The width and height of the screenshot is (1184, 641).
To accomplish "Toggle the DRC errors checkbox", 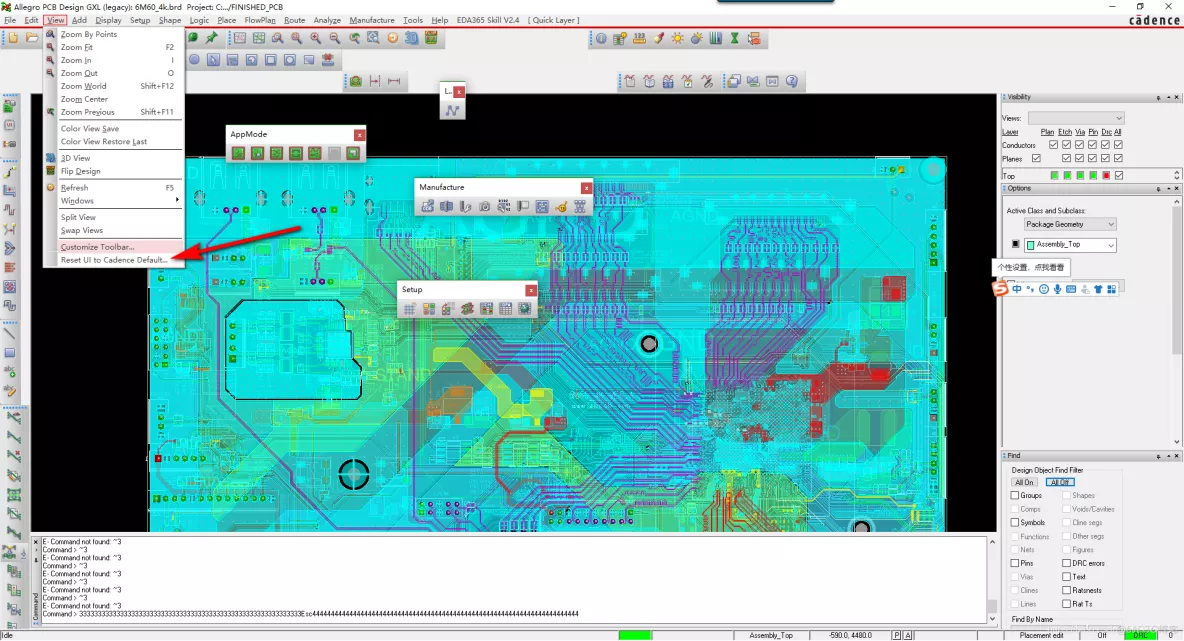I will [1066, 563].
